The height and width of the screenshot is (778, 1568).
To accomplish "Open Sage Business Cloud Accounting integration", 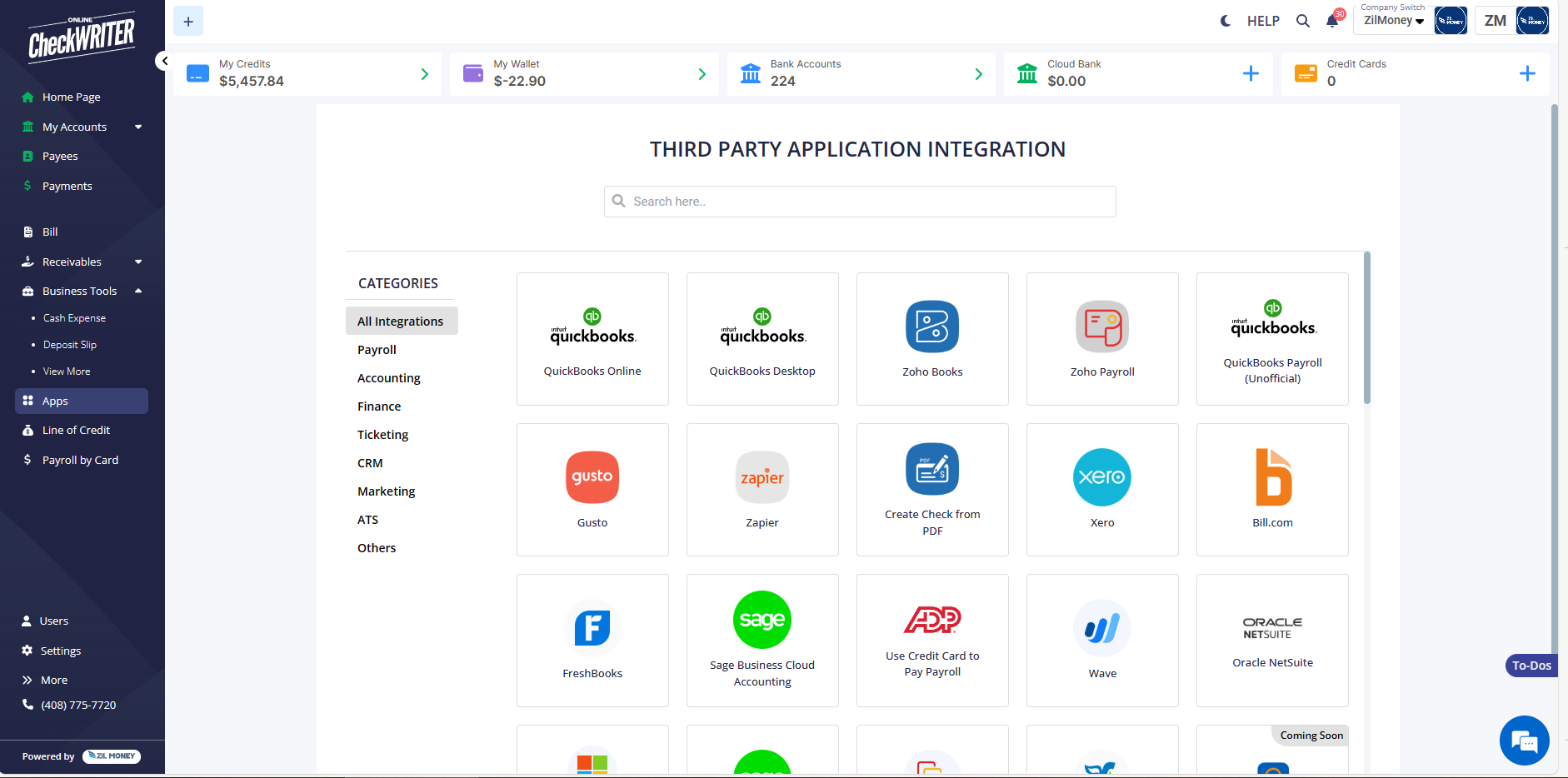I will click(x=762, y=641).
